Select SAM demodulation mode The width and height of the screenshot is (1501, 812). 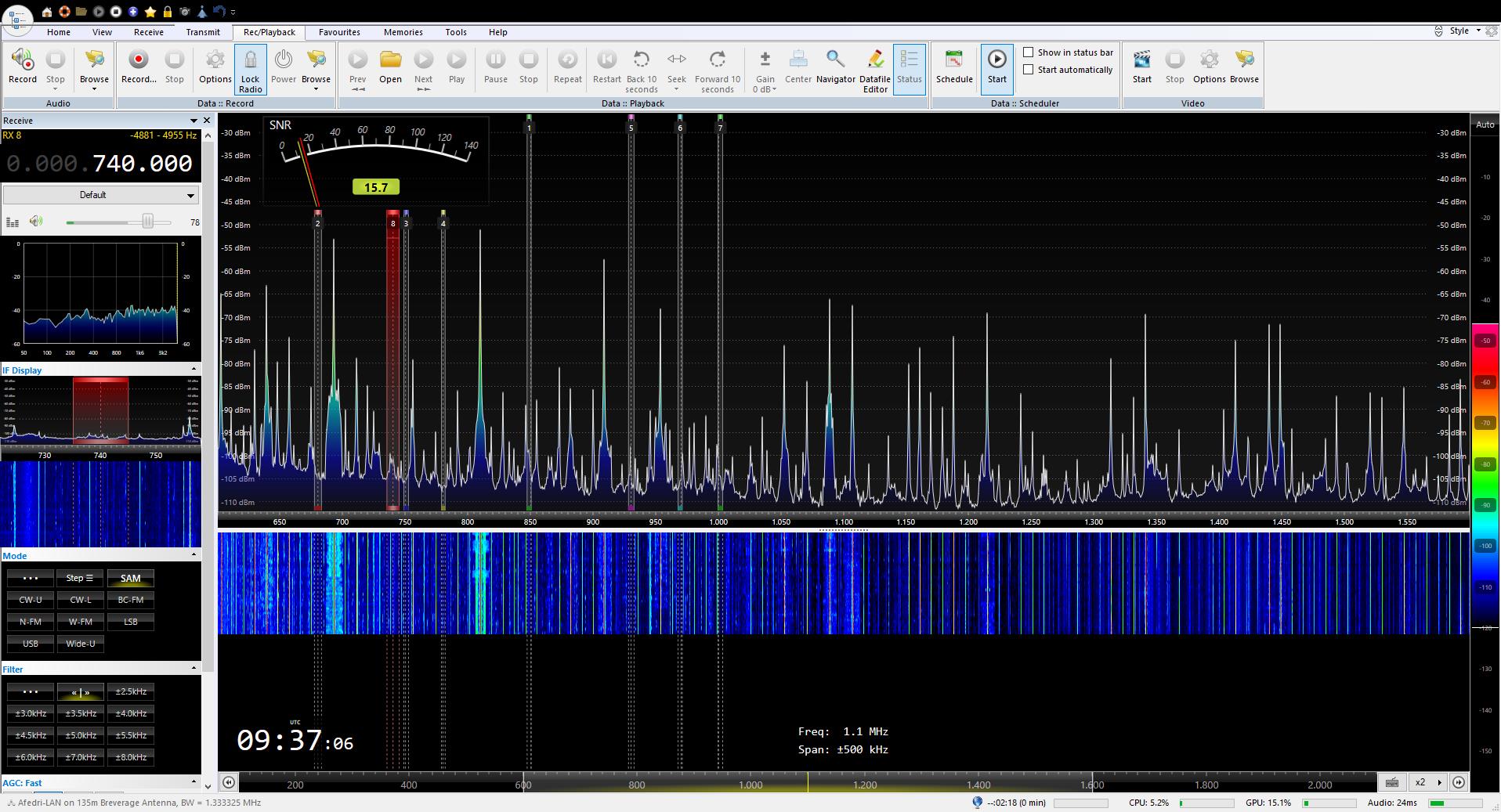131,579
